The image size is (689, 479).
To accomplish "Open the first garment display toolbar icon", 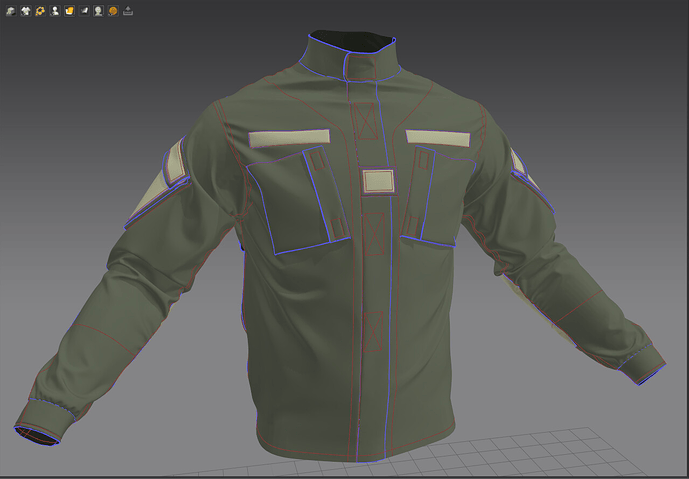I will (11, 11).
